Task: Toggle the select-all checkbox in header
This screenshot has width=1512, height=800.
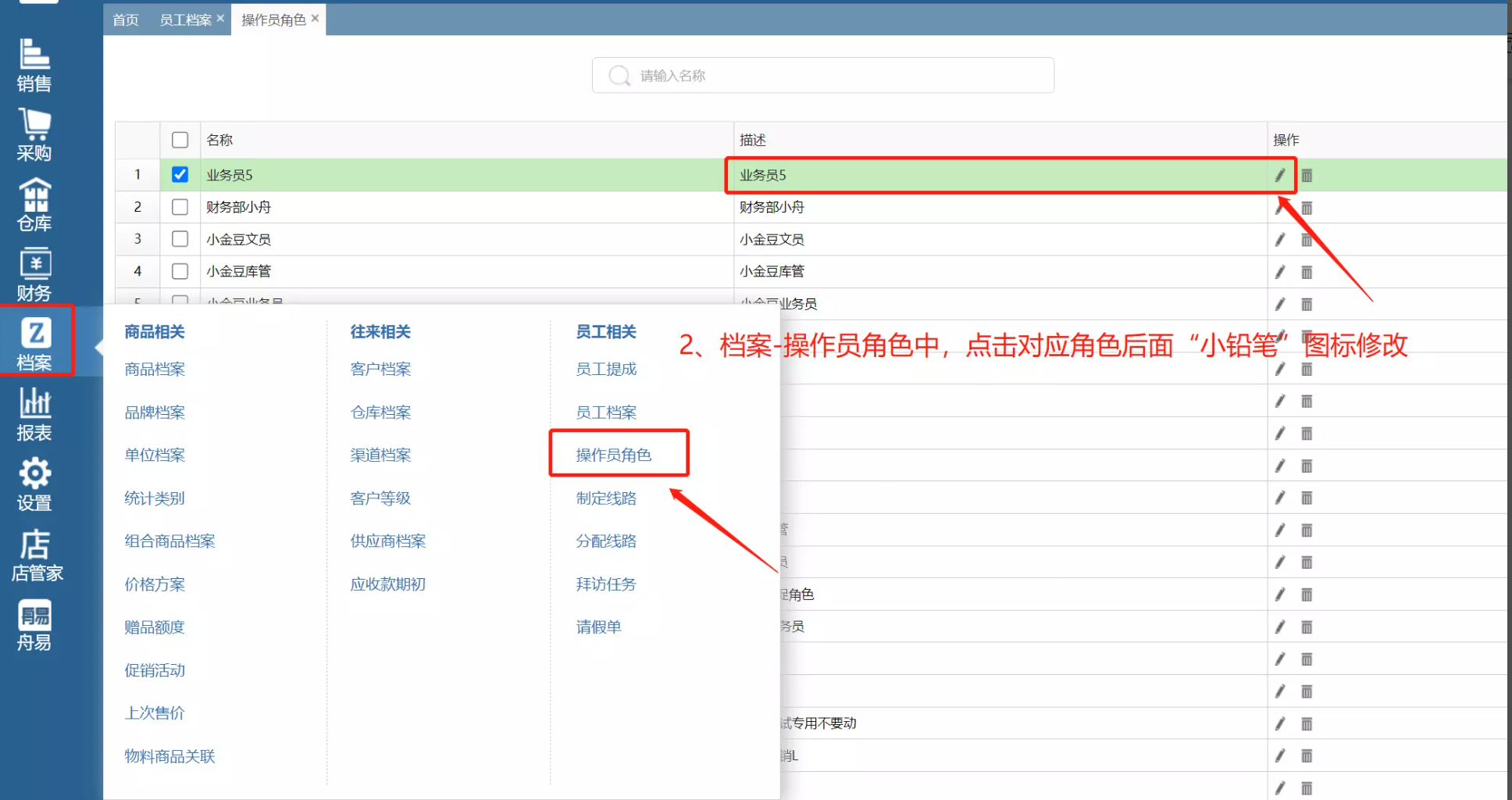Action: (180, 140)
